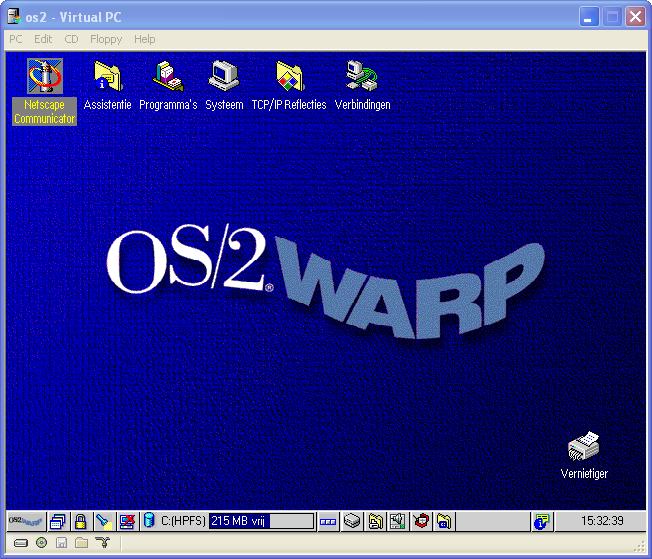Click the padlock lockup icon
This screenshot has width=652, height=559.
point(80,521)
